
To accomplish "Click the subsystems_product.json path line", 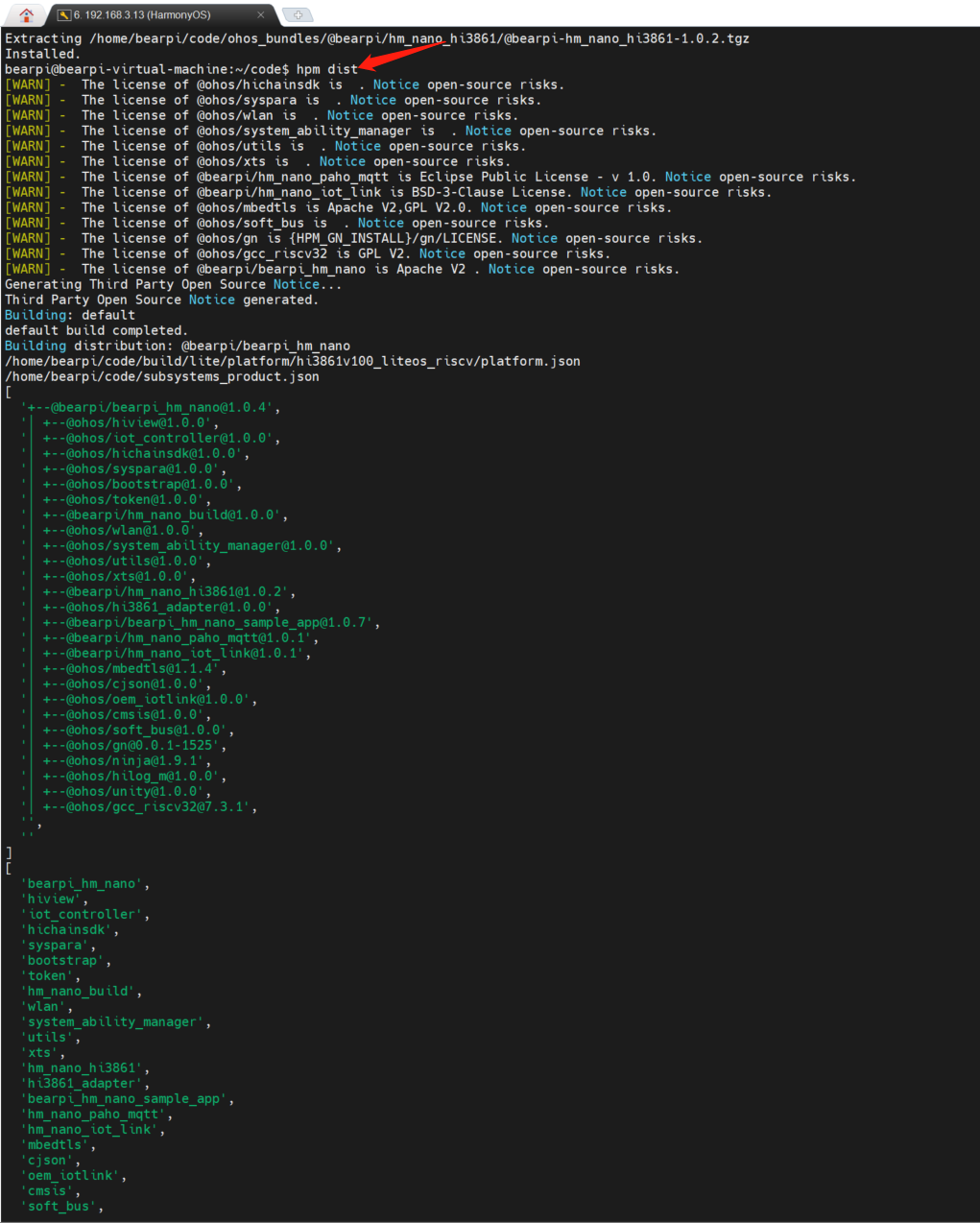I will pyautogui.click(x=162, y=376).
